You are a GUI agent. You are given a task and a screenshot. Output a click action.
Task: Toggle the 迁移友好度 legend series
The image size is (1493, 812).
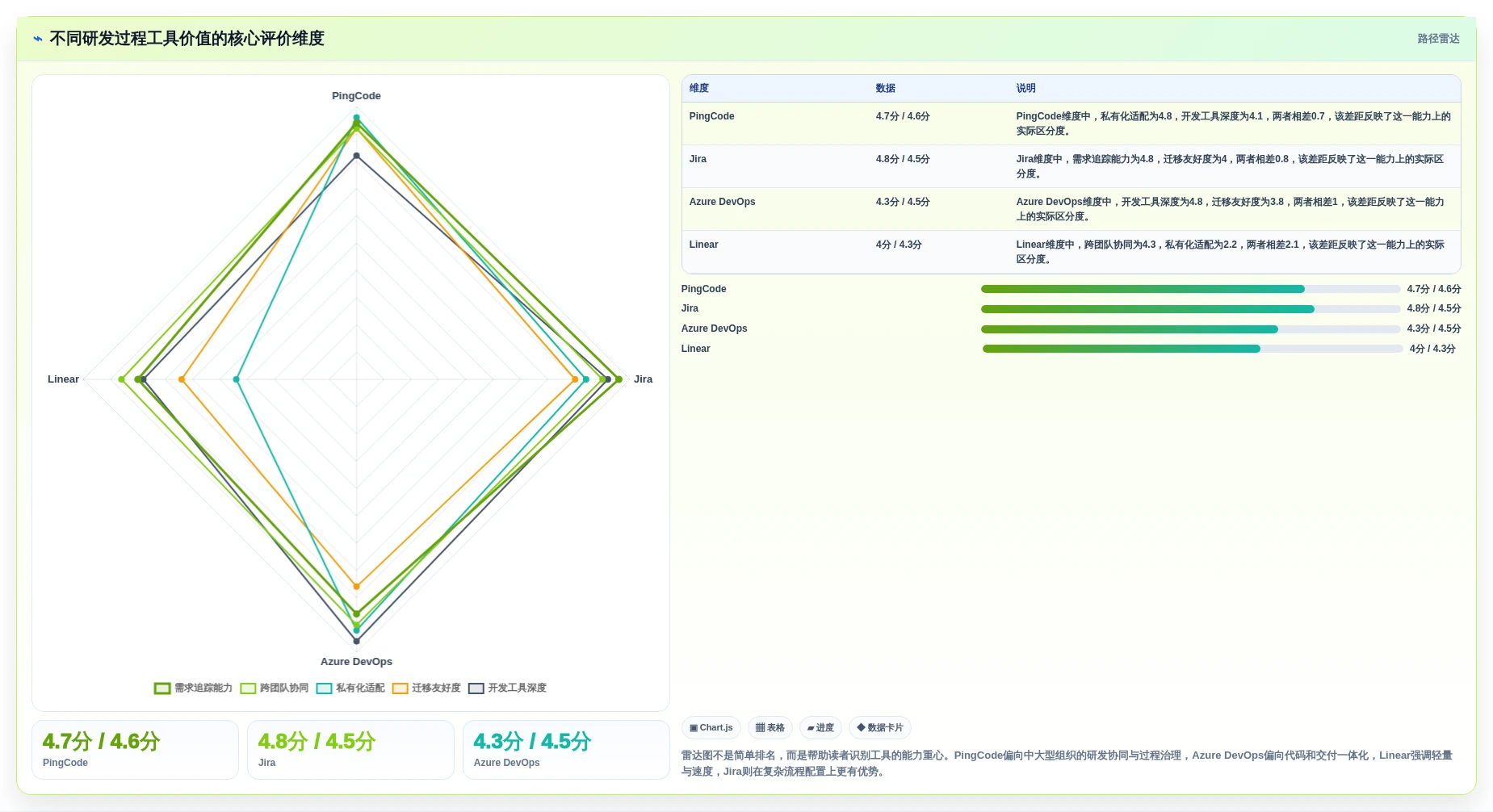(426, 689)
